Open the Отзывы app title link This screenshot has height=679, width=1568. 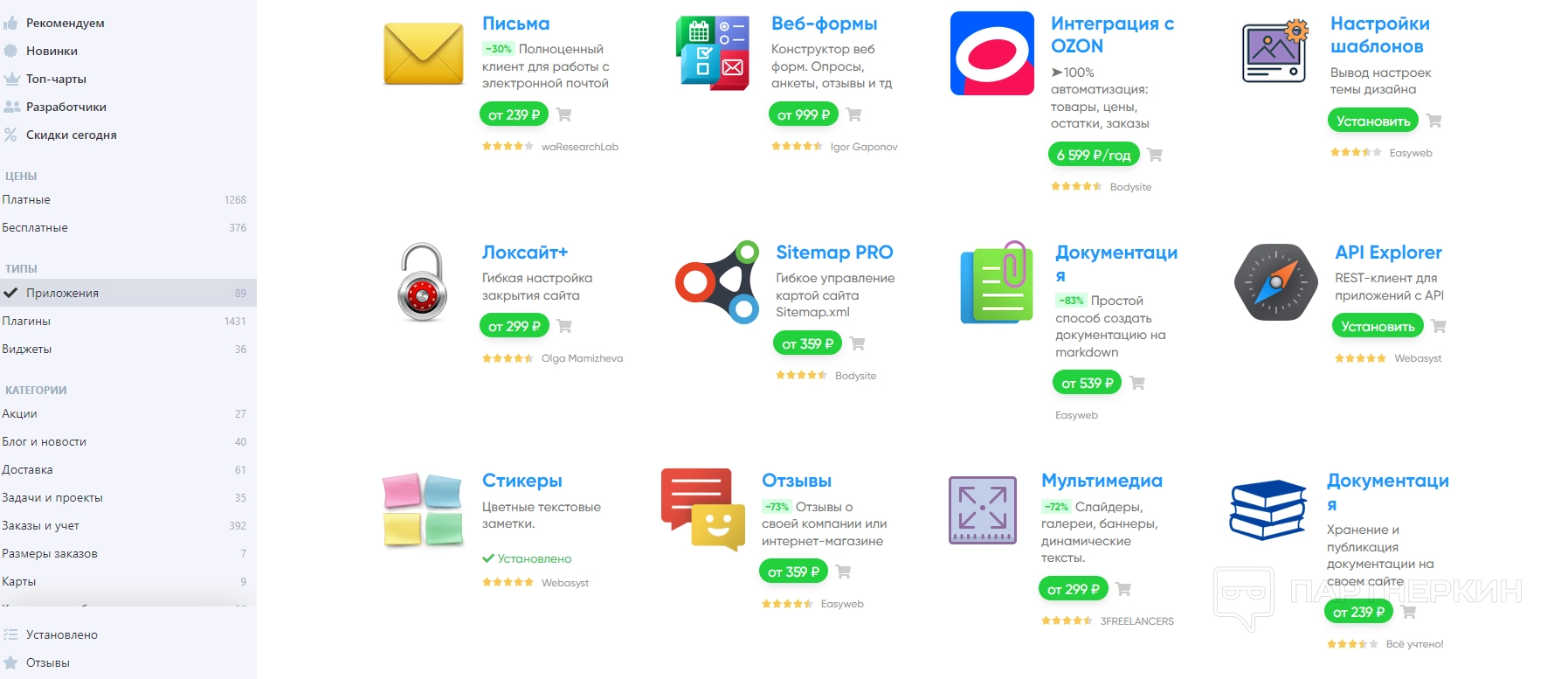[x=797, y=481]
